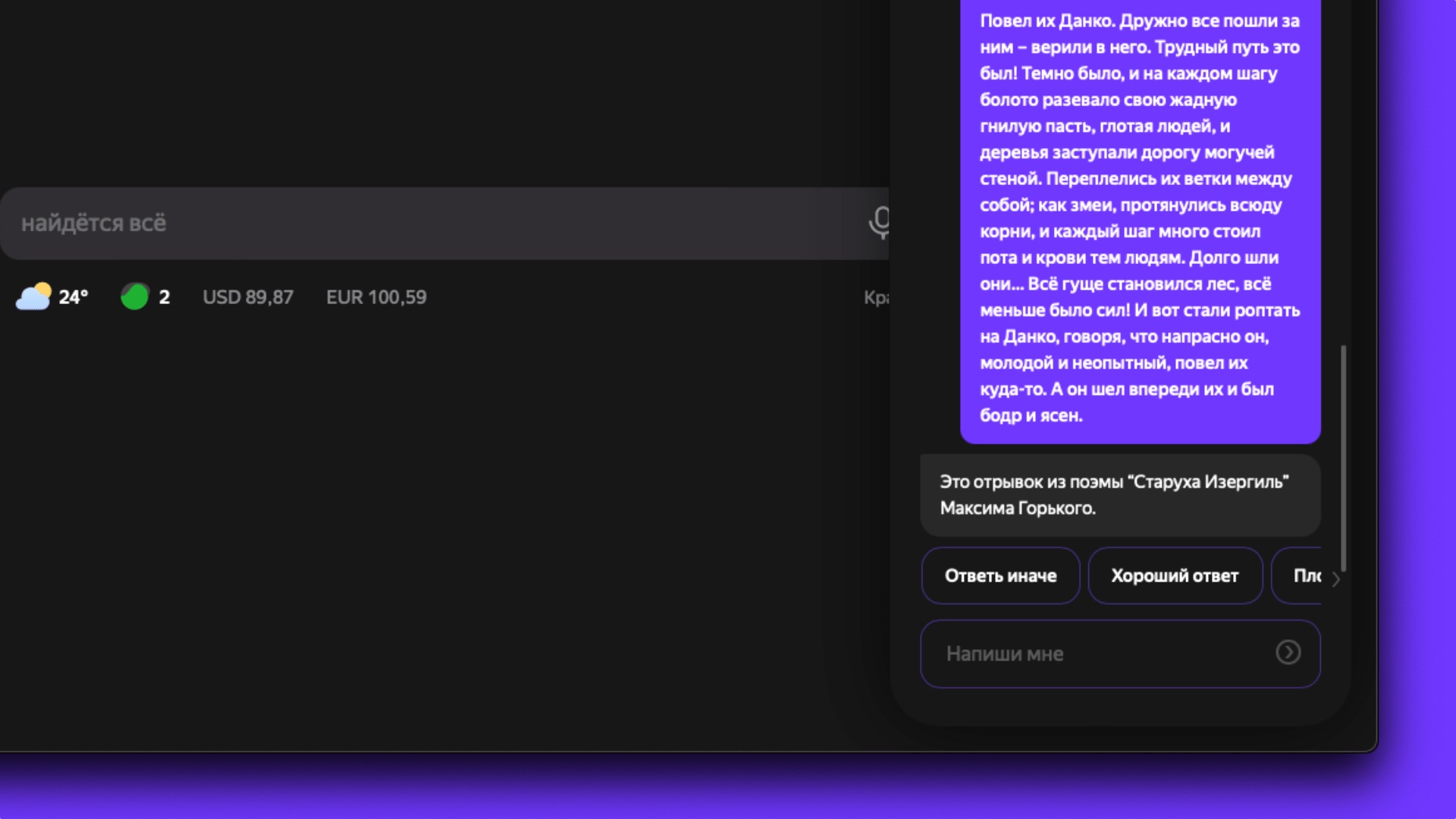The image size is (1456, 819).
Task: Click the chevron to reveal more reply suggestions
Action: [1335, 579]
